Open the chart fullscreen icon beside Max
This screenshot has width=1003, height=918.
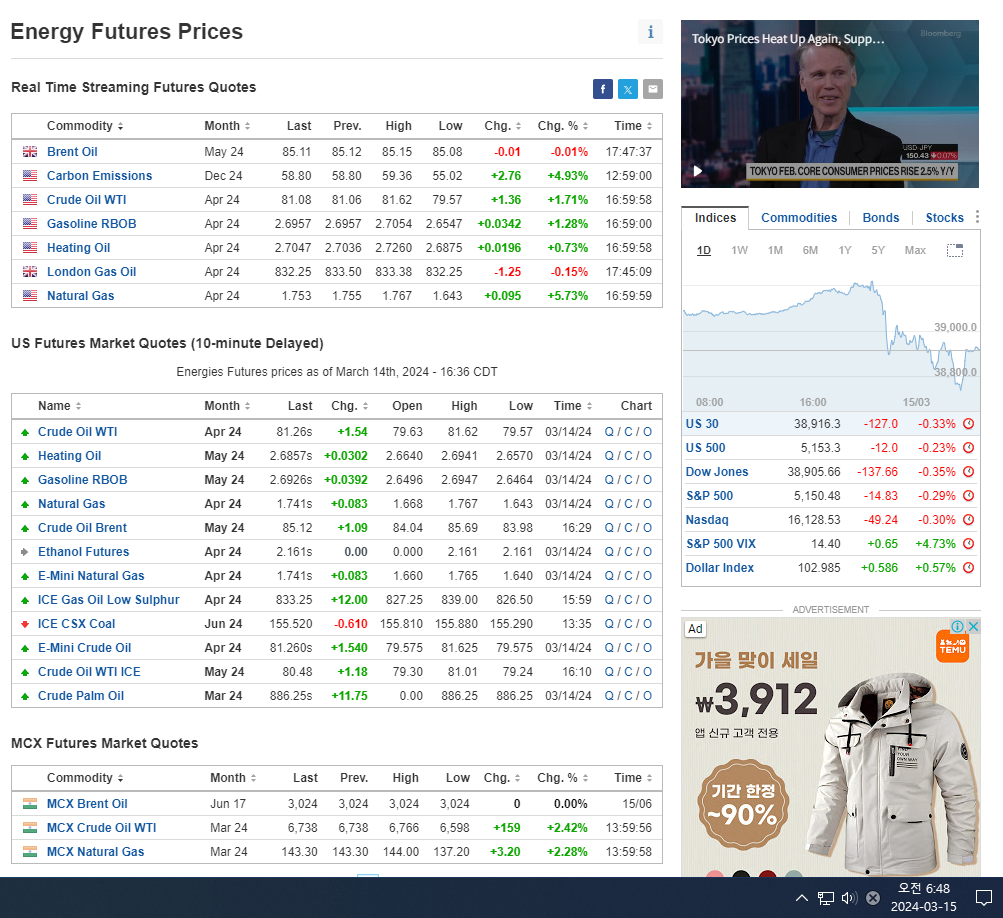954,250
